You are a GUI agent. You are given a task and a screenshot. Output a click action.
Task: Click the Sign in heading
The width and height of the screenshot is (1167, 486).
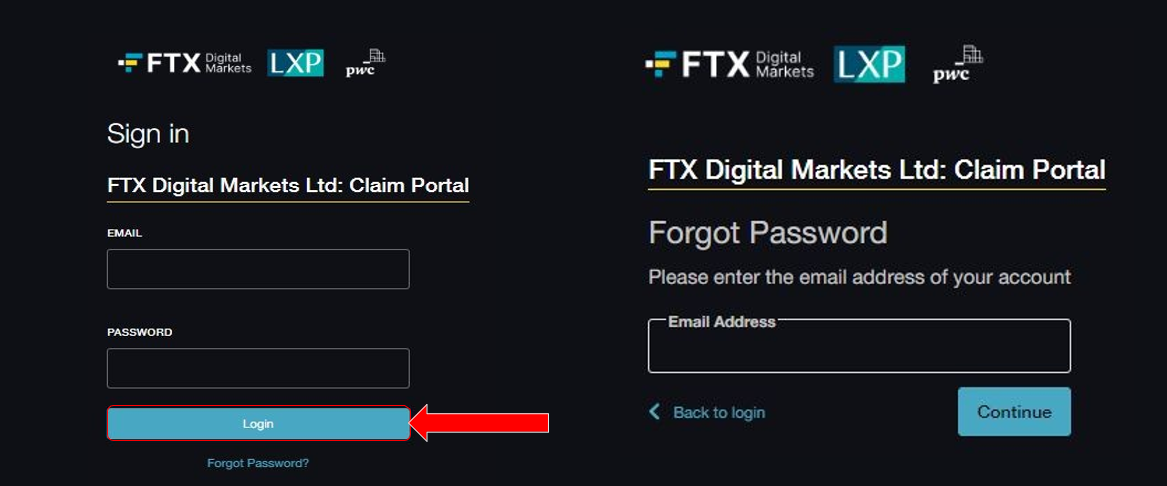(148, 134)
